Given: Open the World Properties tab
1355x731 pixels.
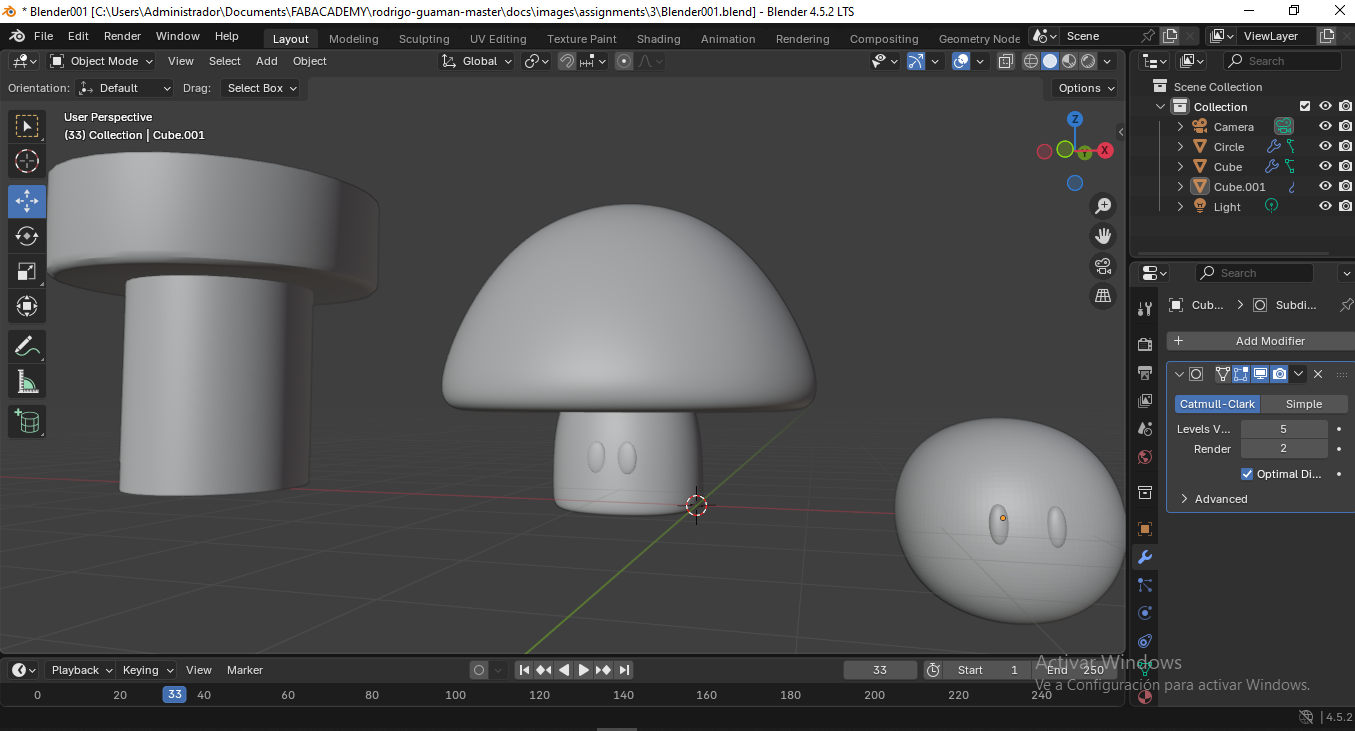Looking at the screenshot, I should 1144,456.
